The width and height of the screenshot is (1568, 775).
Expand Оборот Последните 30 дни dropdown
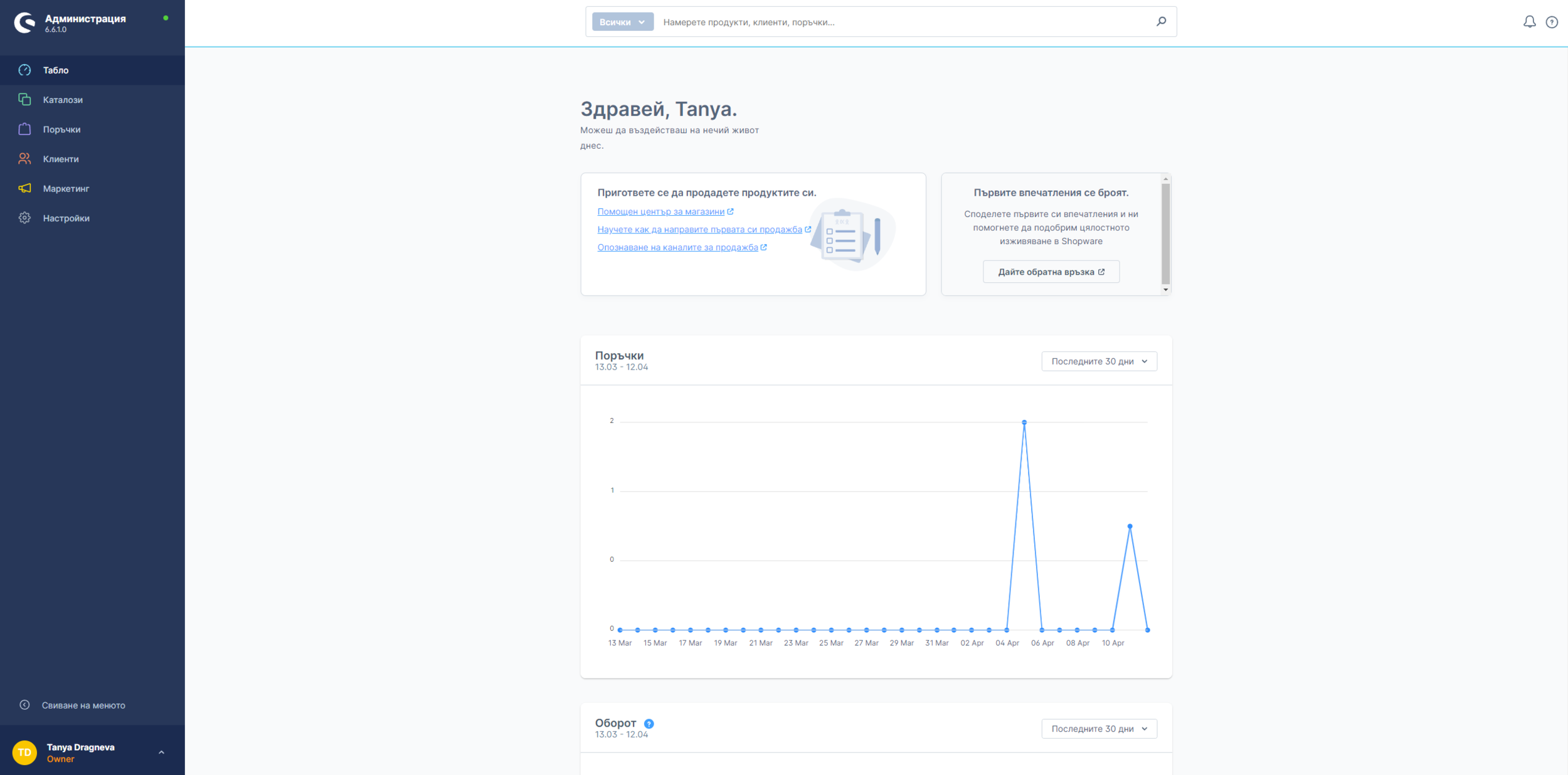click(1099, 729)
